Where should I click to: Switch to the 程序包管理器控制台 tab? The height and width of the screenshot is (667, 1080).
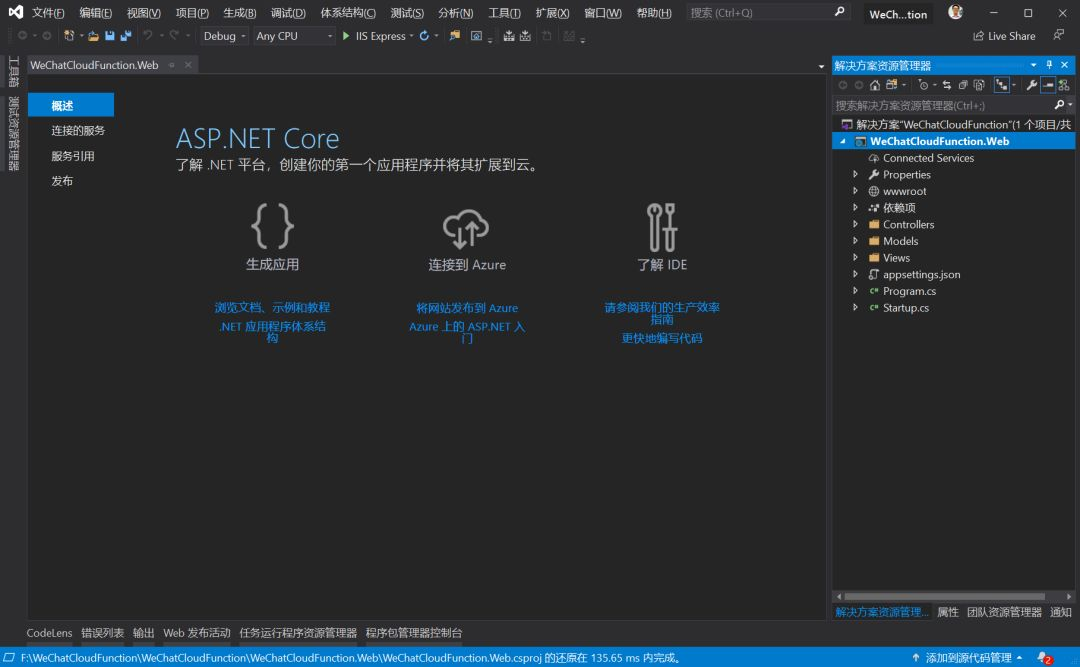(x=414, y=633)
